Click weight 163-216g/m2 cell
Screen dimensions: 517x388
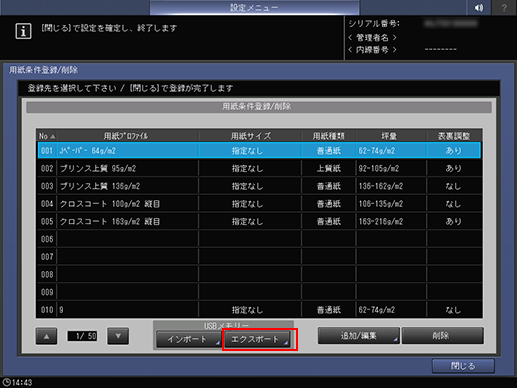point(381,222)
